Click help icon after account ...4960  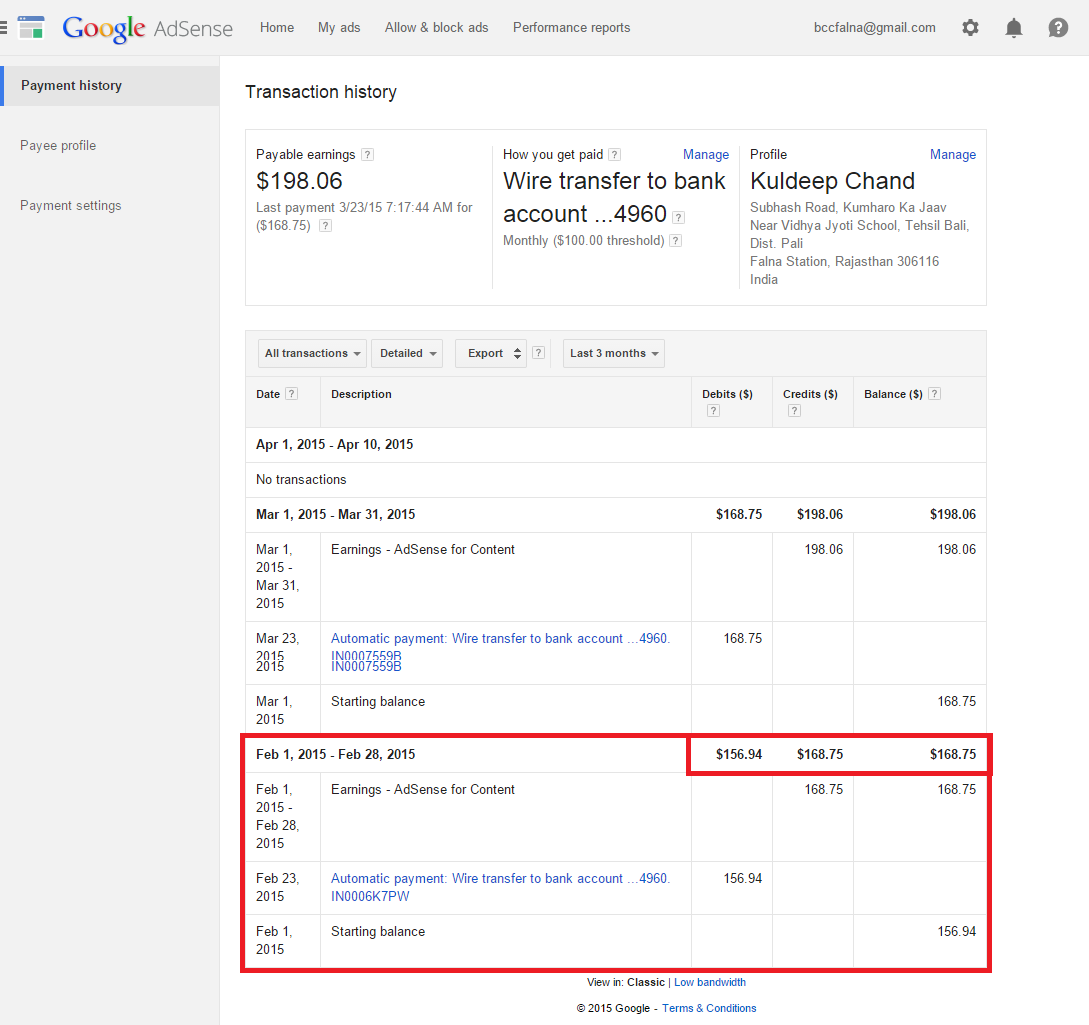point(679,217)
